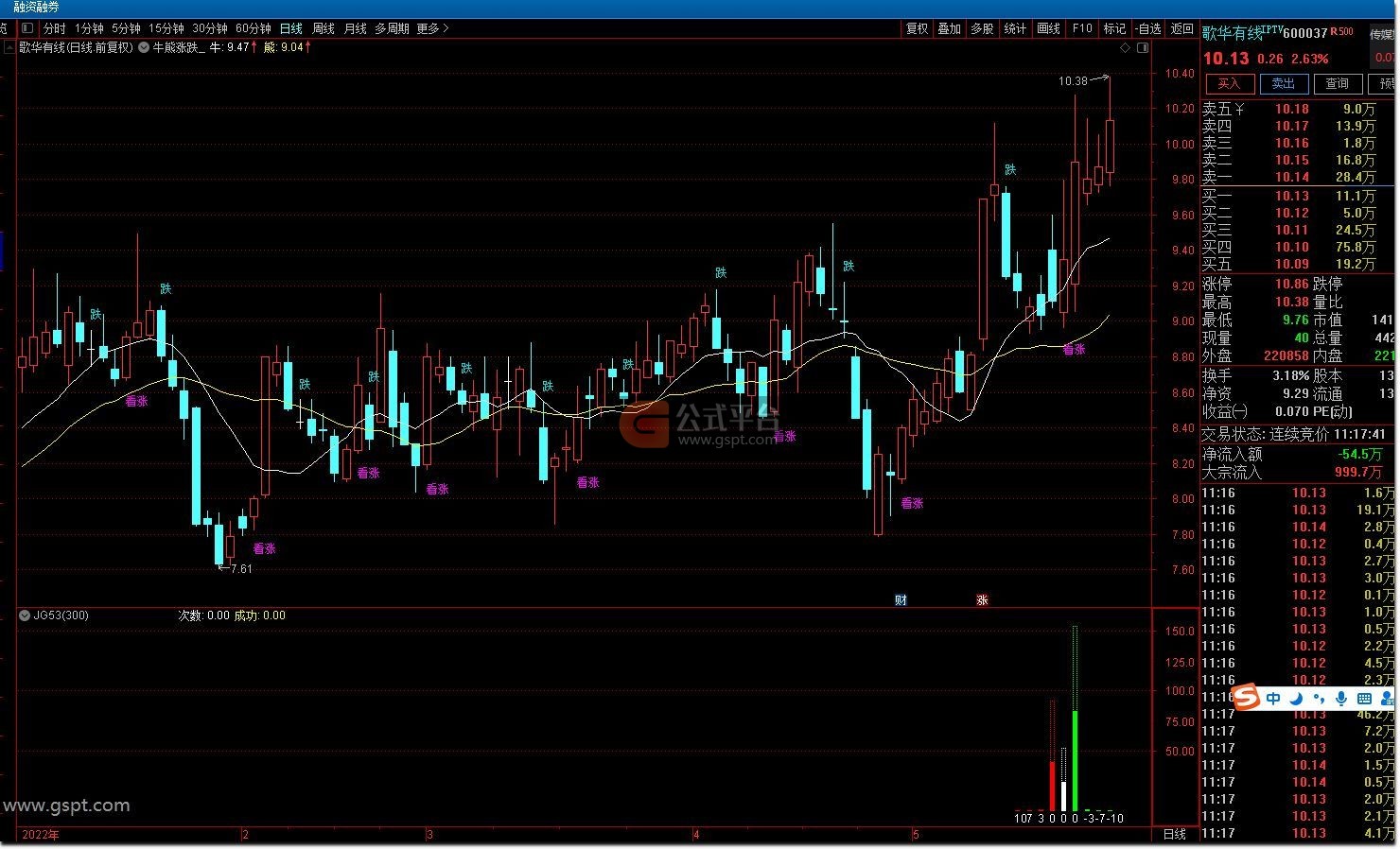Click the 返回 back button

[1182, 28]
